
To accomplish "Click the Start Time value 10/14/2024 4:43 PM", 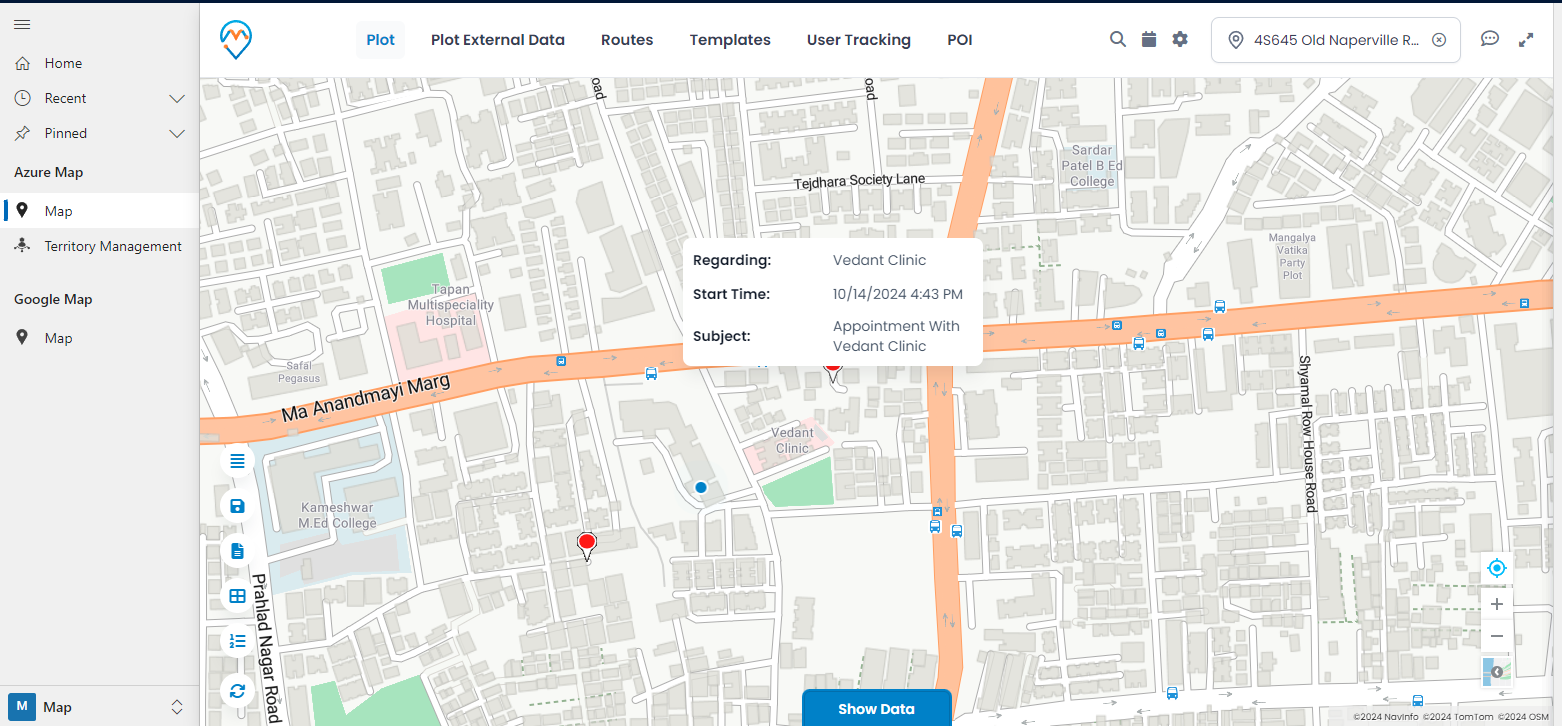I will [x=898, y=294].
